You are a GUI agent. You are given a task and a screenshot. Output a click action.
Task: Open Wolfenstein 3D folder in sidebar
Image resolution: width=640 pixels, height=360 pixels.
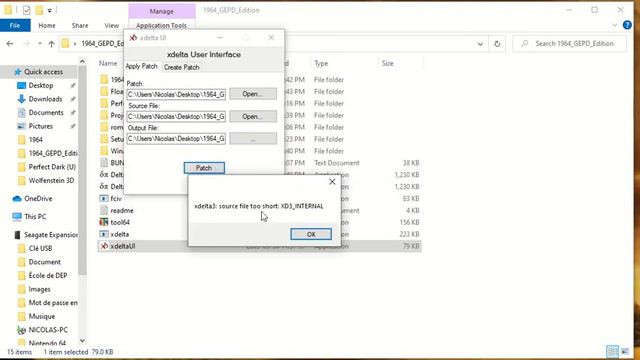click(x=51, y=180)
